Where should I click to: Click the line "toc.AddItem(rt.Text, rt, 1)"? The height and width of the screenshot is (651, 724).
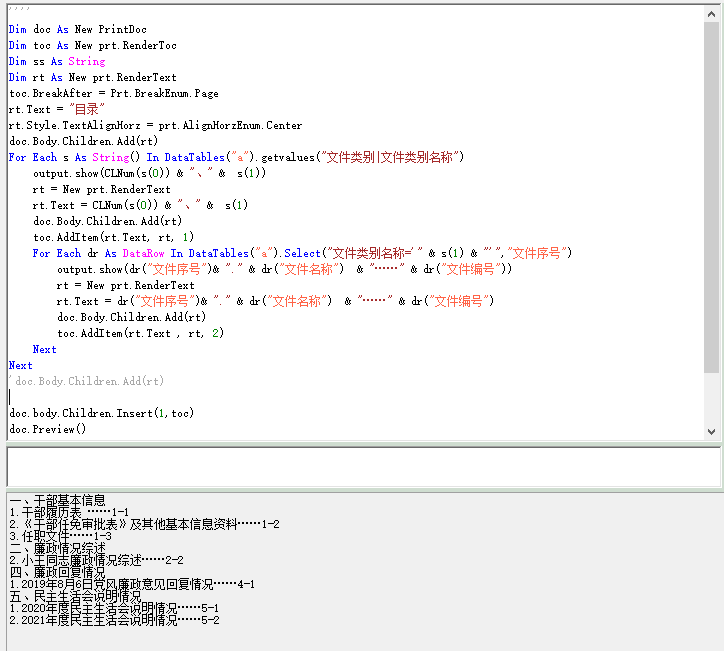coord(114,237)
